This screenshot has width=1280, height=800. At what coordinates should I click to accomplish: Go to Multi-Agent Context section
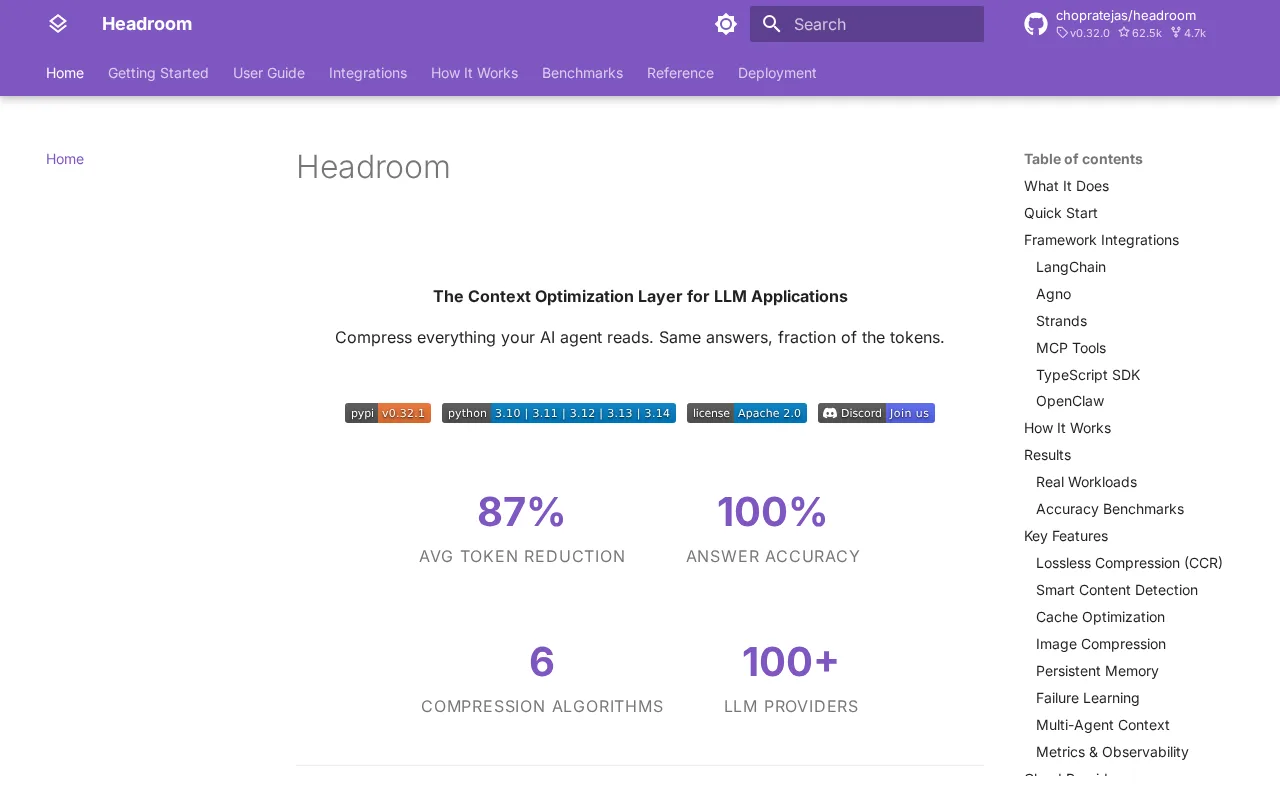click(x=1103, y=725)
